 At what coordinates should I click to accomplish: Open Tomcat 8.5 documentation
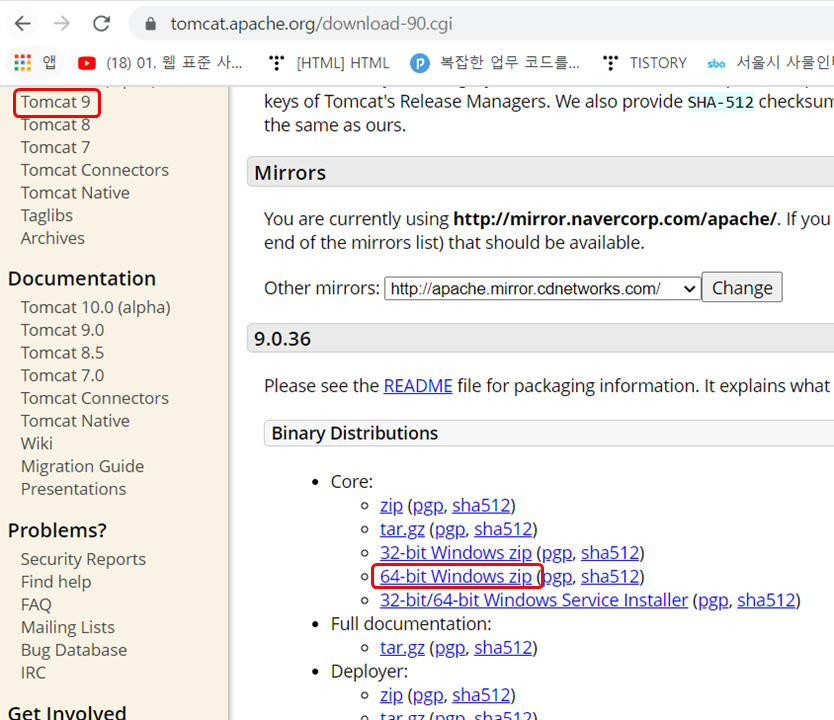click(62, 353)
